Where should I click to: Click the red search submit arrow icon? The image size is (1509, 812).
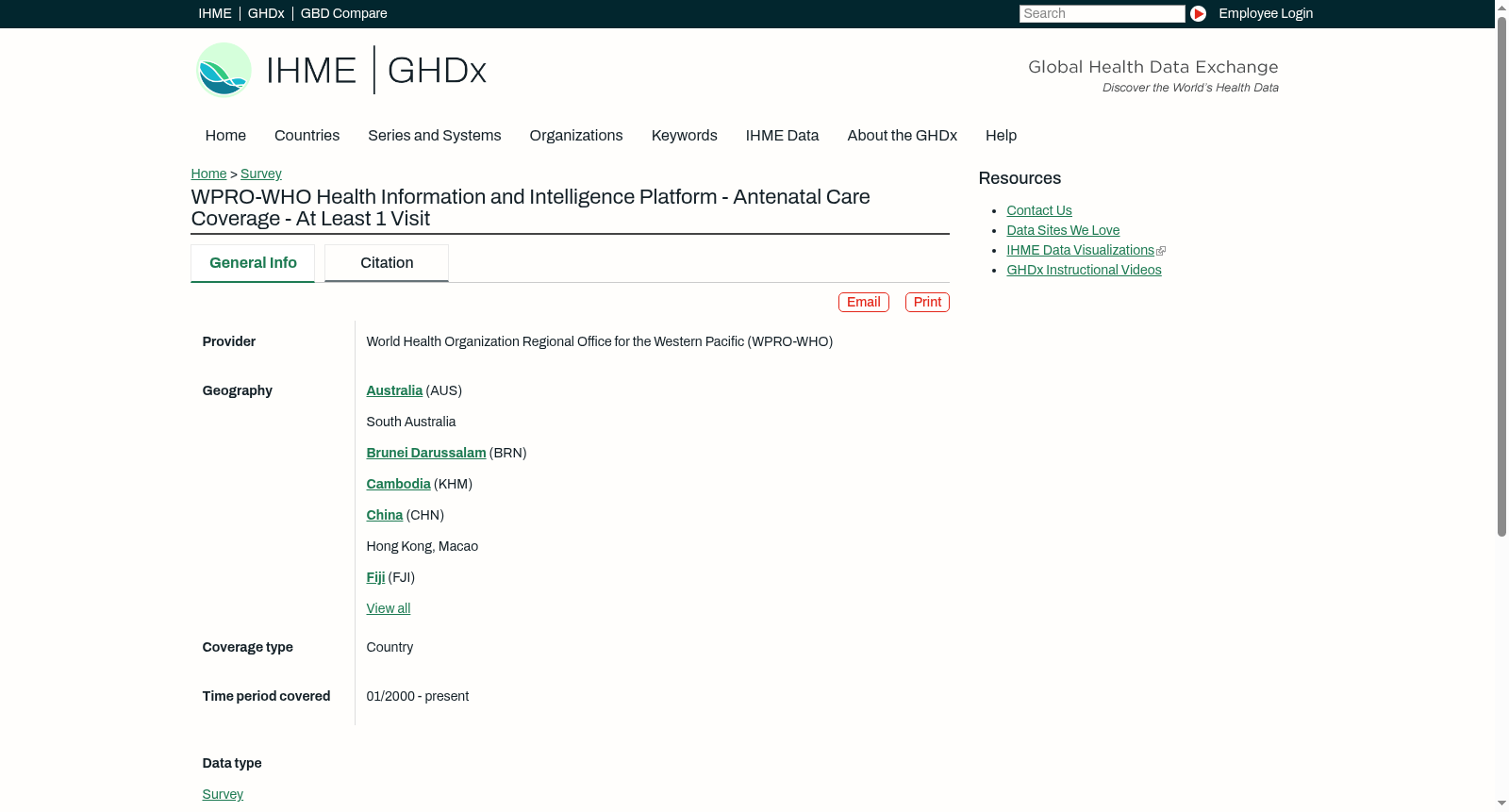tap(1198, 13)
